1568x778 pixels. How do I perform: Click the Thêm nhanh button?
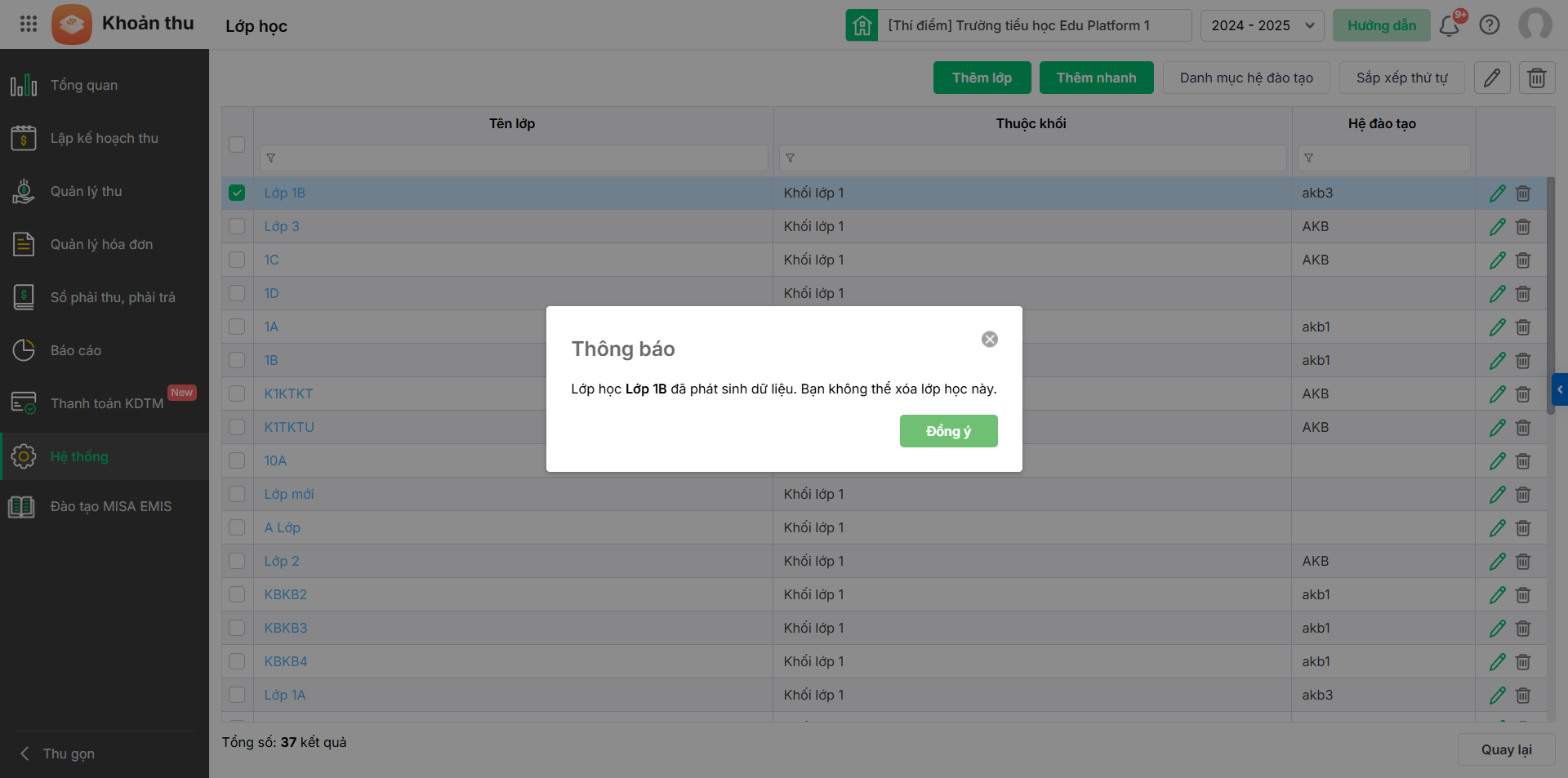[x=1096, y=78]
